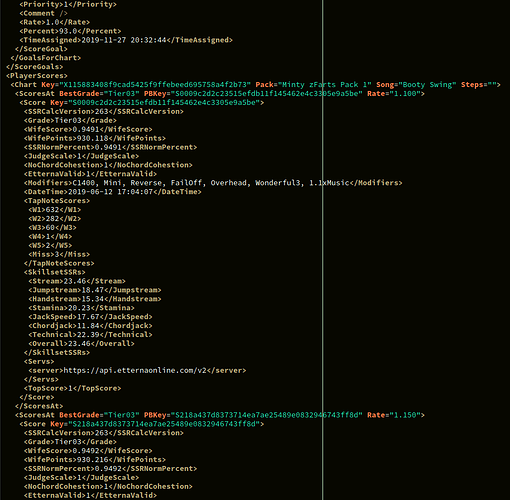
Task: Click the TimeAssigned 2019-11-27 line
Action: click(126, 40)
